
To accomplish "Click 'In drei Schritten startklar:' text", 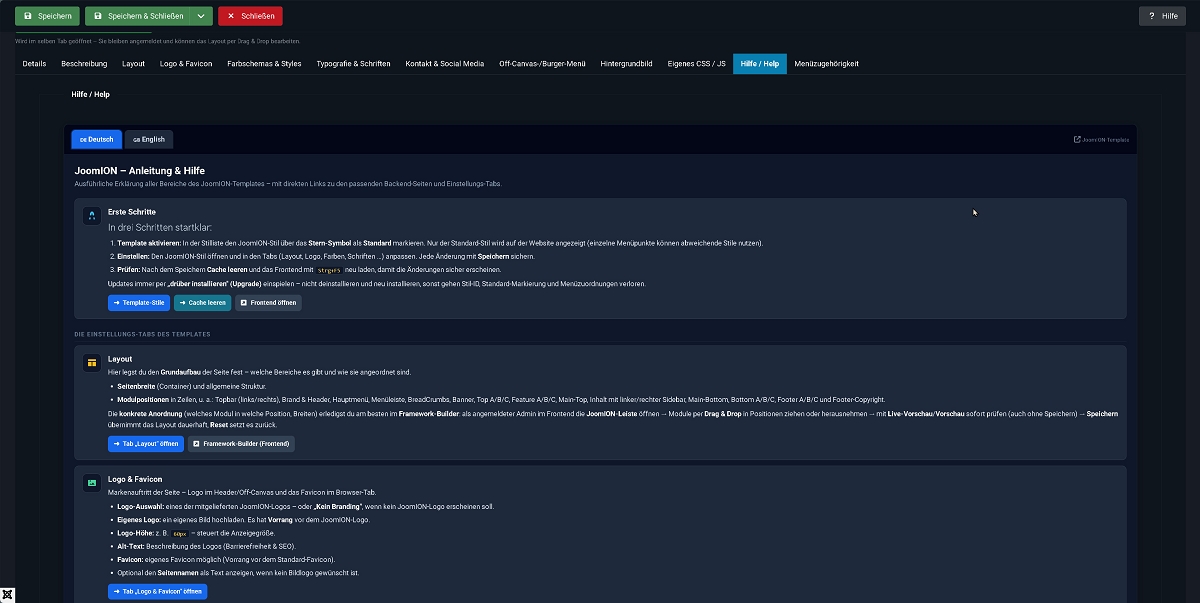I will click(x=160, y=227).
